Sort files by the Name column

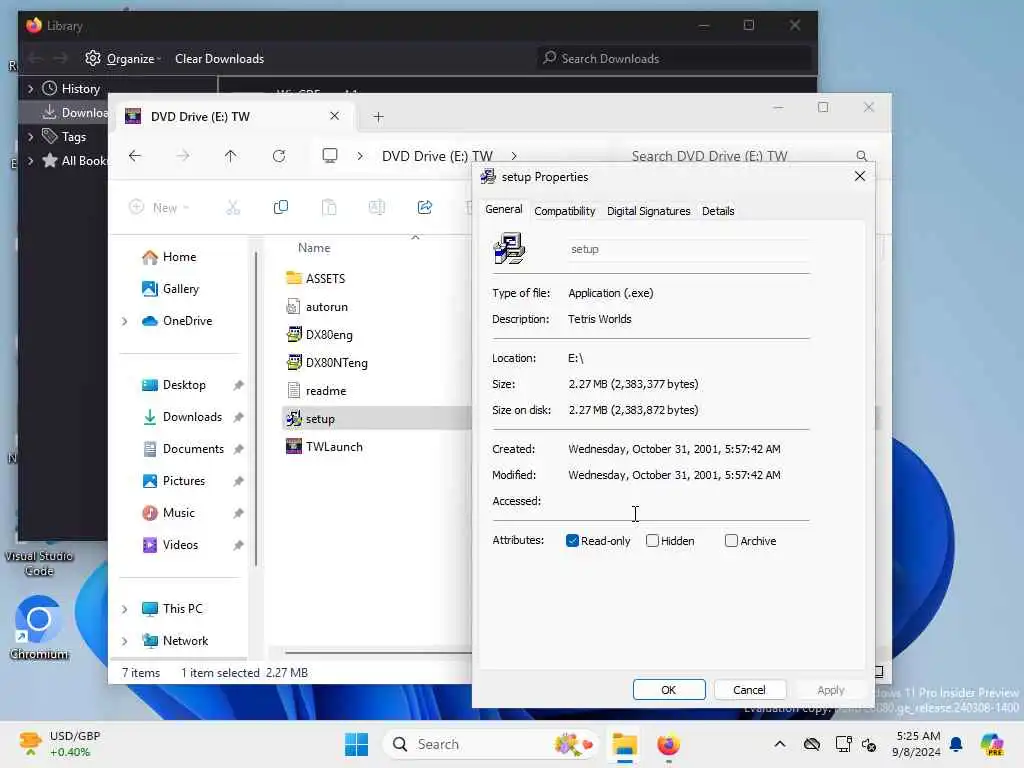(x=313, y=248)
